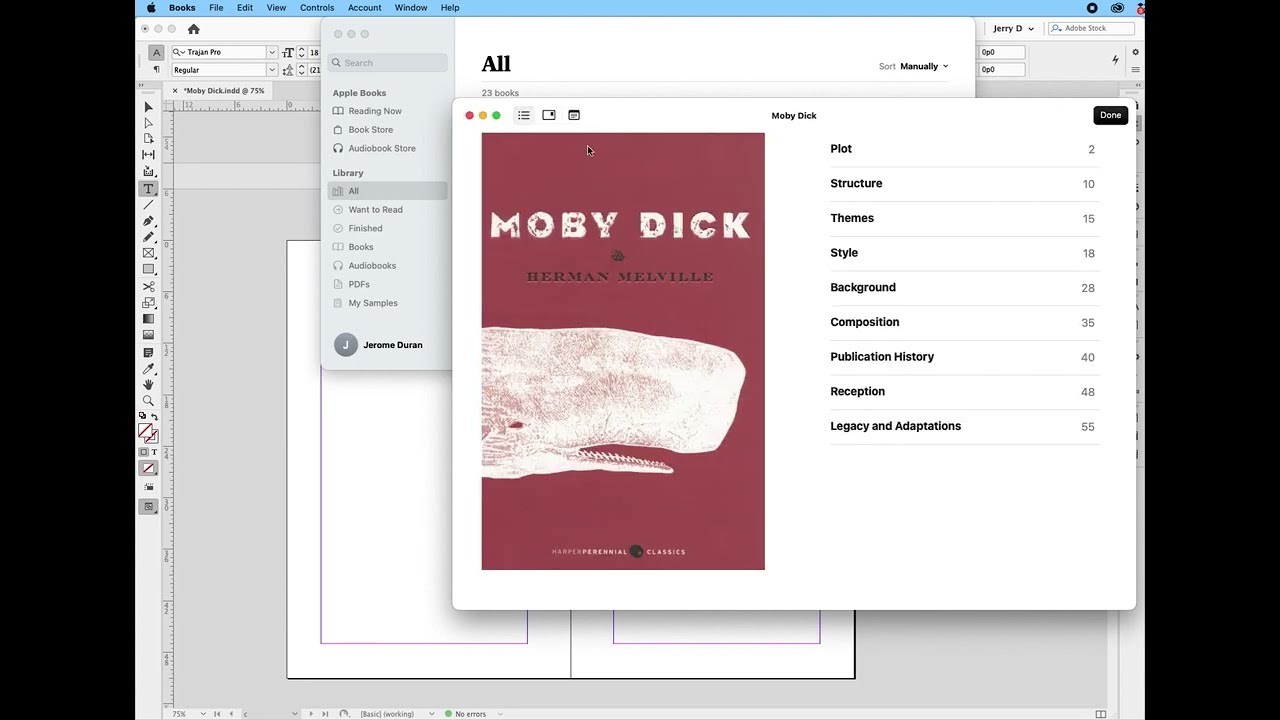Select the Free Transform tool
1280x720 pixels.
[x=148, y=303]
